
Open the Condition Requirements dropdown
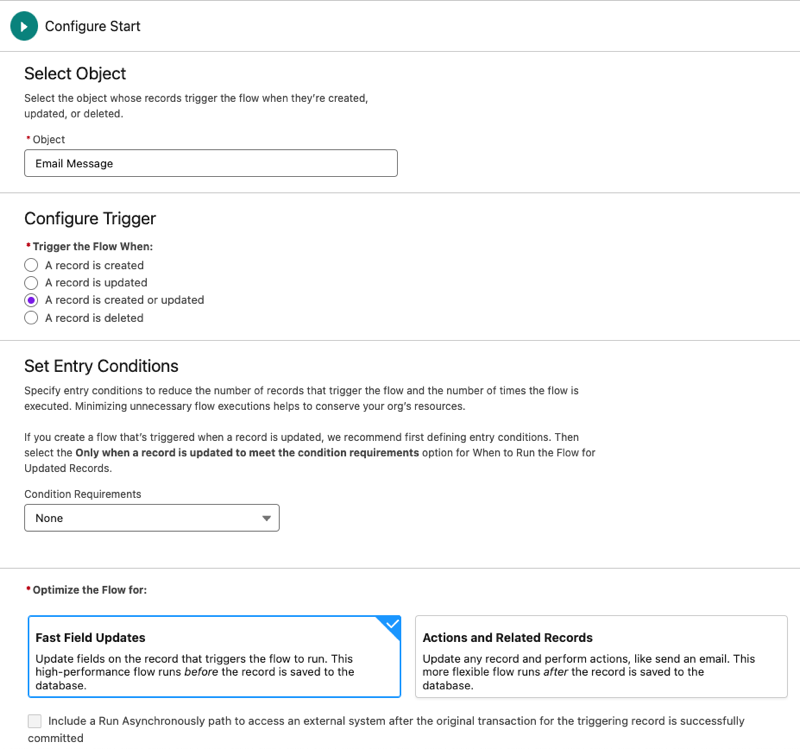(152, 518)
